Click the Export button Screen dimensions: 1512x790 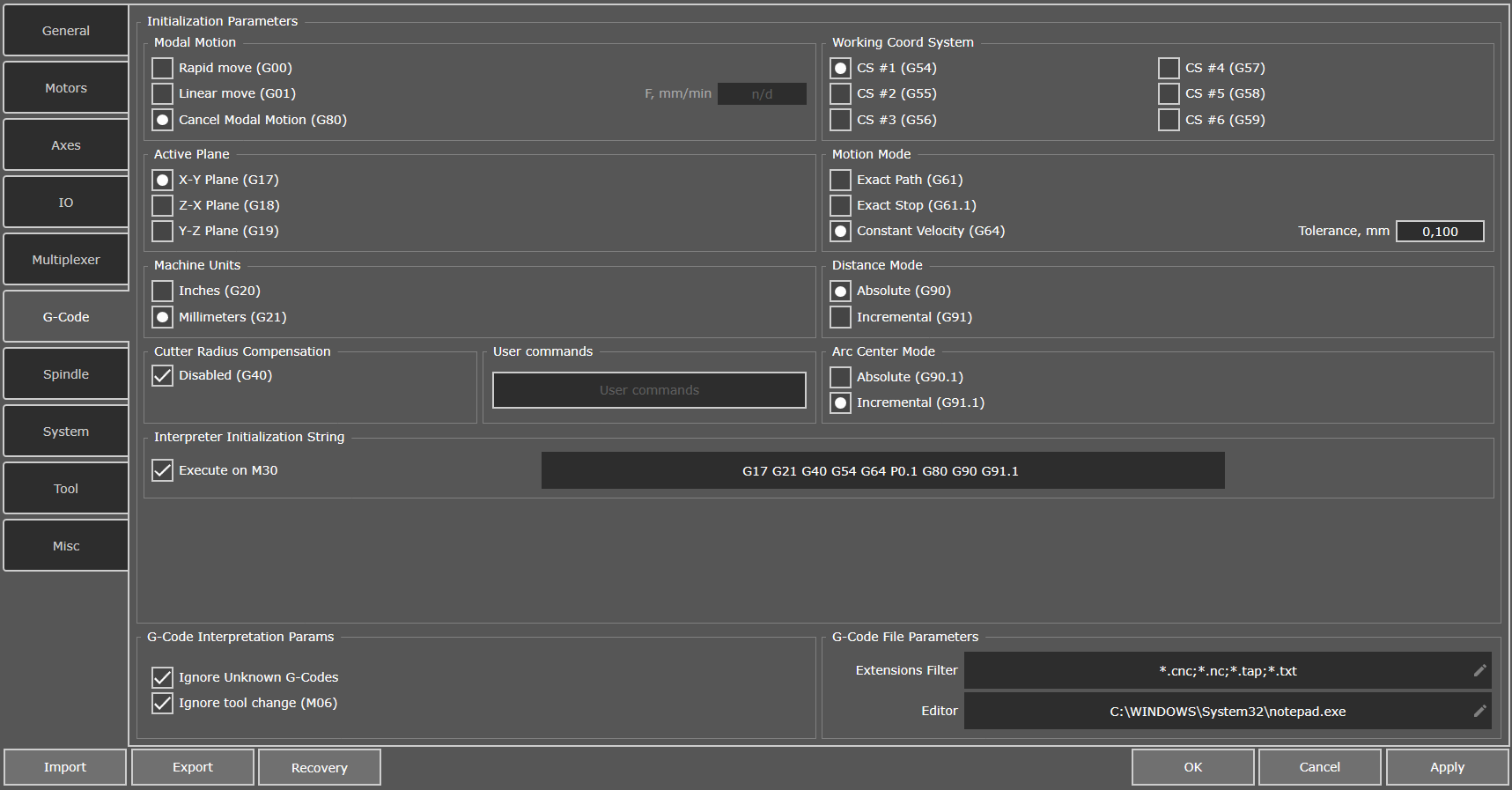click(x=193, y=767)
